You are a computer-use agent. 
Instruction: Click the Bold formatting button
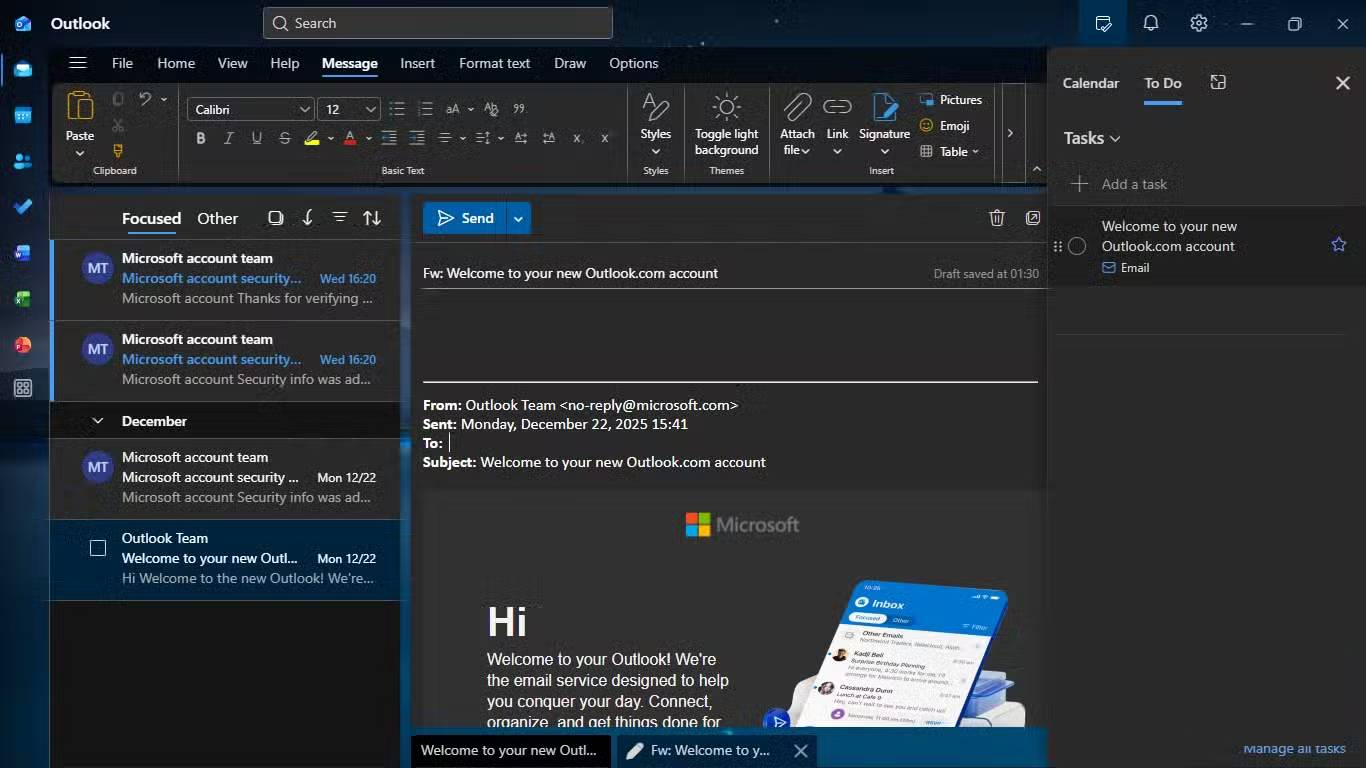201,138
